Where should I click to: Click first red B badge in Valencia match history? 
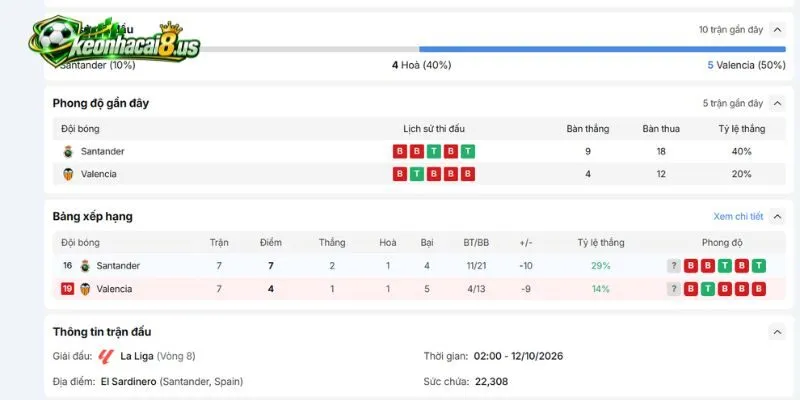tap(400, 174)
